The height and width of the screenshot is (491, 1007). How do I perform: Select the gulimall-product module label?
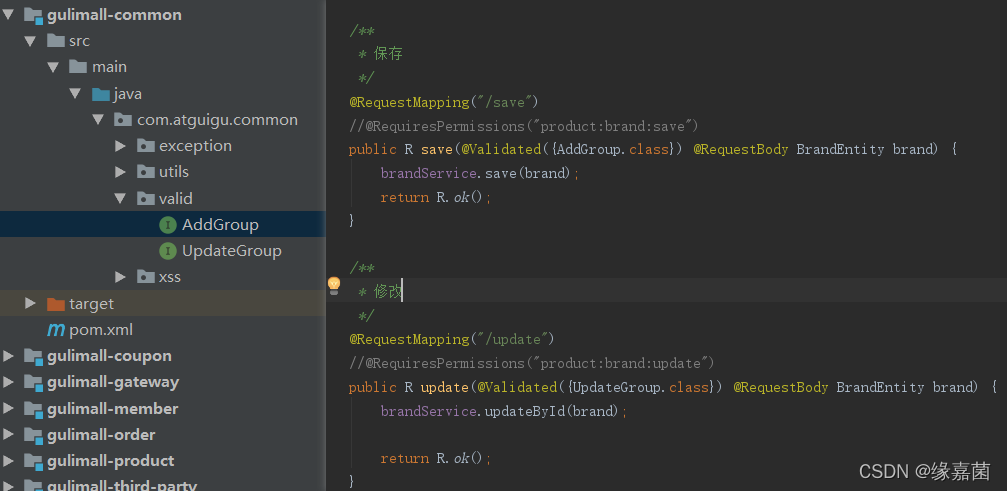click(110, 461)
